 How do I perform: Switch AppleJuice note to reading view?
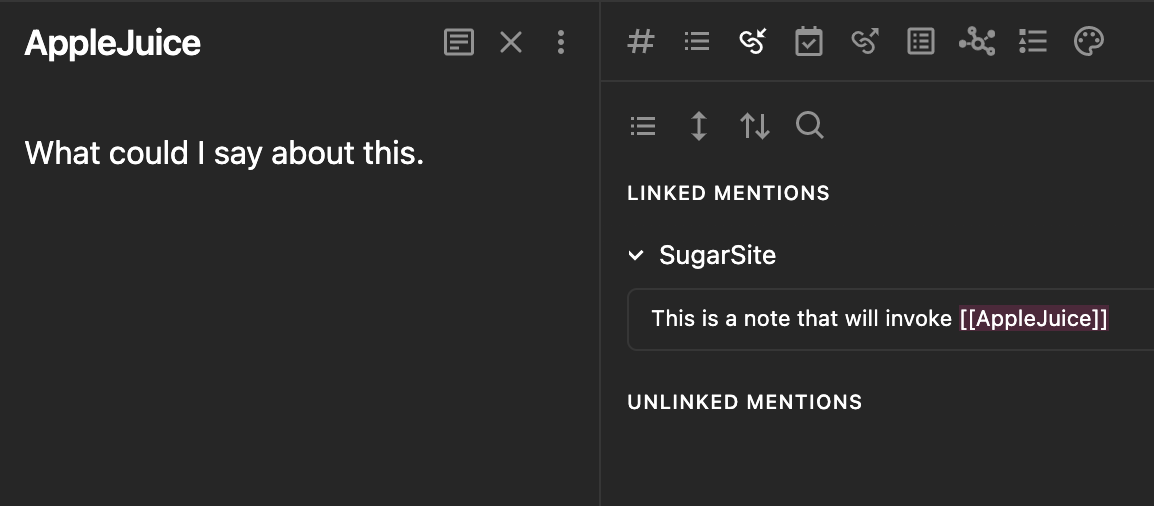tap(459, 42)
